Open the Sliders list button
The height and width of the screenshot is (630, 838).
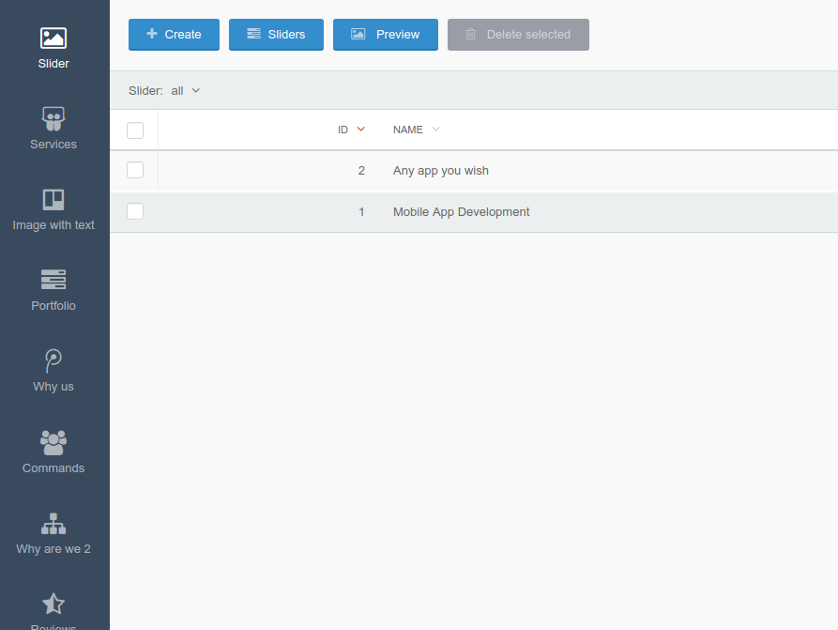(276, 35)
